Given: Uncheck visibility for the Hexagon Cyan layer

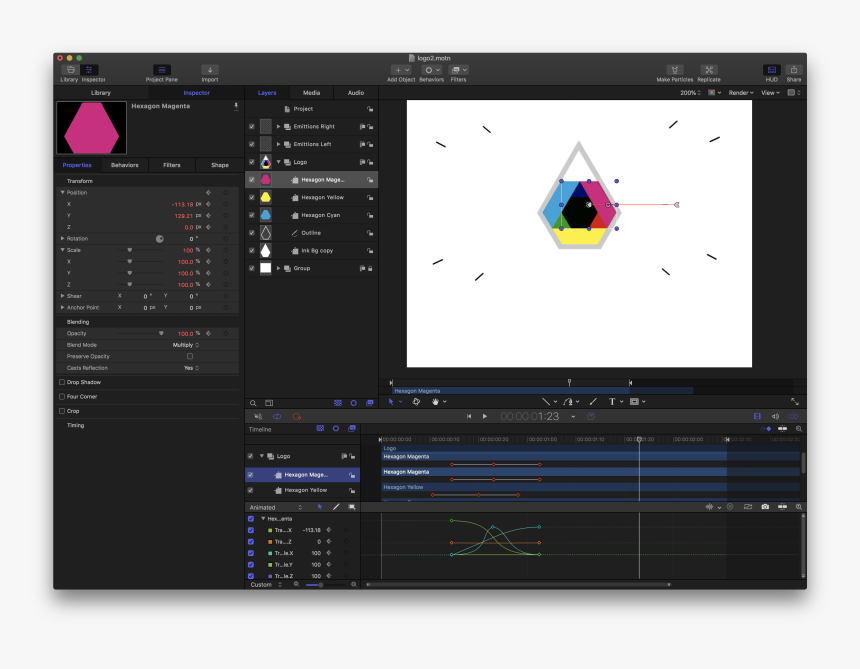Looking at the screenshot, I should [x=251, y=215].
